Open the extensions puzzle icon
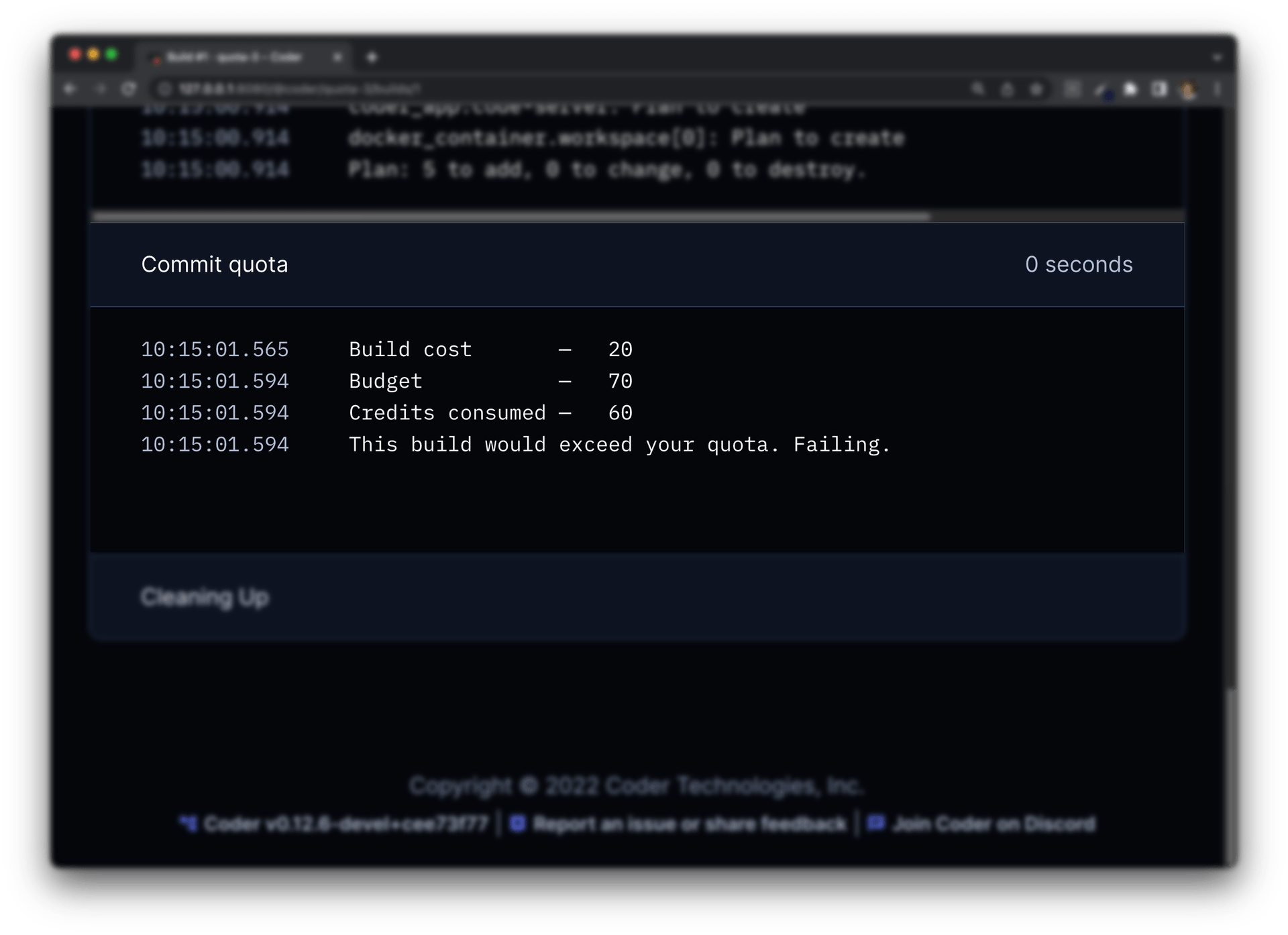This screenshot has width=1288, height=935. coord(1130,89)
